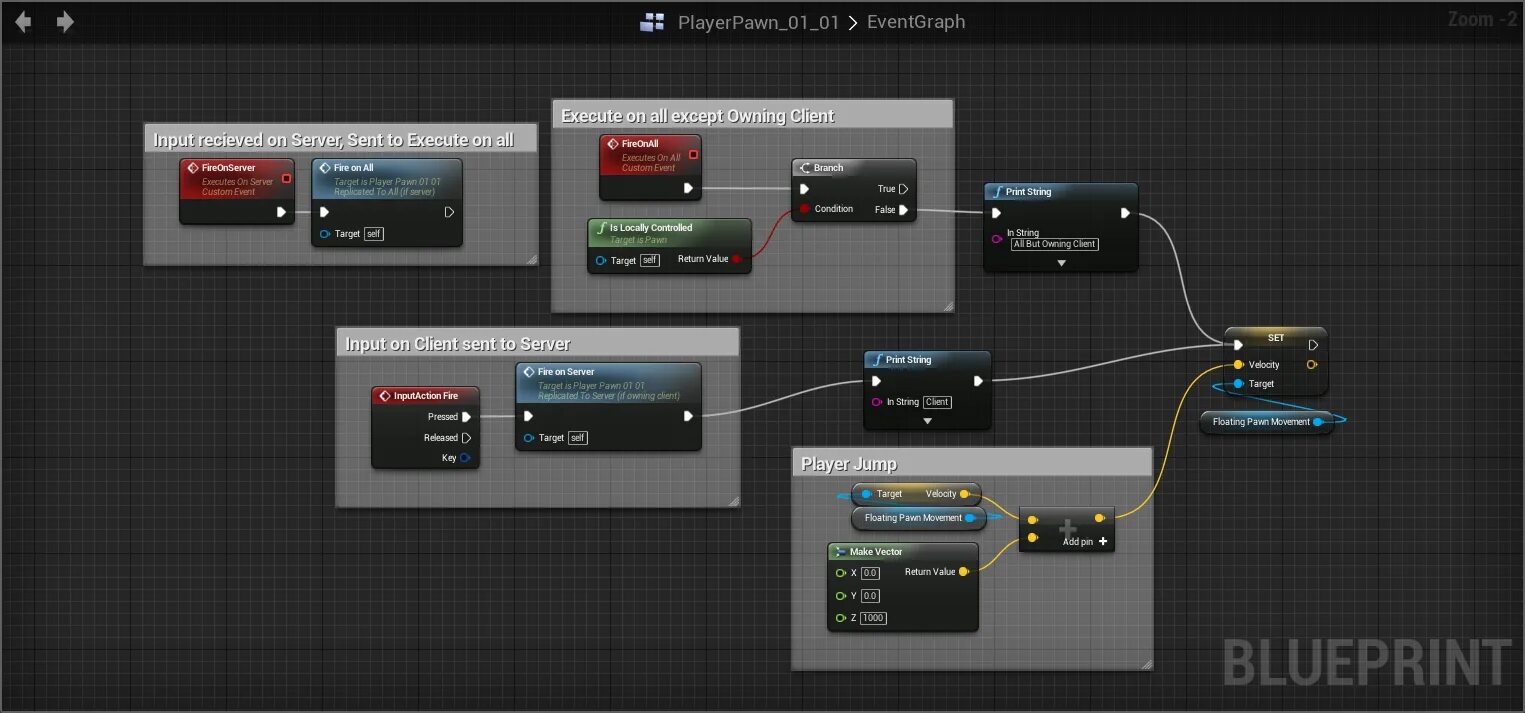Click Fire on All execution input pin

324,212
